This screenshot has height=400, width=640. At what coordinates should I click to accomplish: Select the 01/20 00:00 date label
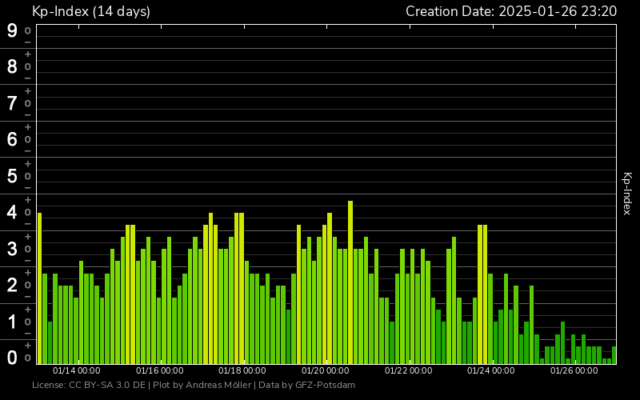click(325, 370)
